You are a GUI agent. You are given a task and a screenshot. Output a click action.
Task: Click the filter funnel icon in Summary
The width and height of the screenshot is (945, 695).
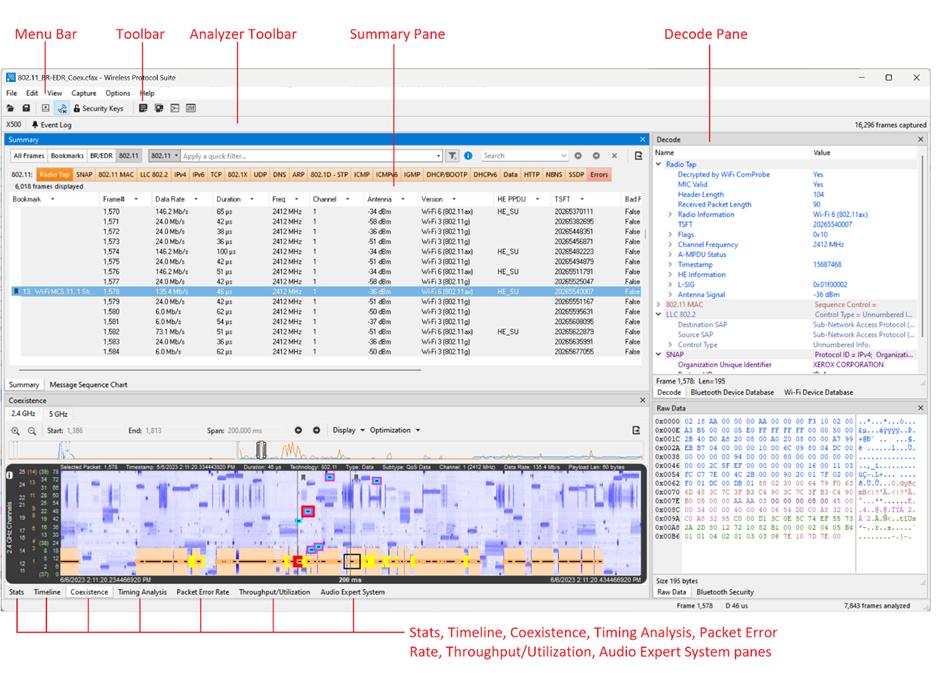tap(452, 156)
